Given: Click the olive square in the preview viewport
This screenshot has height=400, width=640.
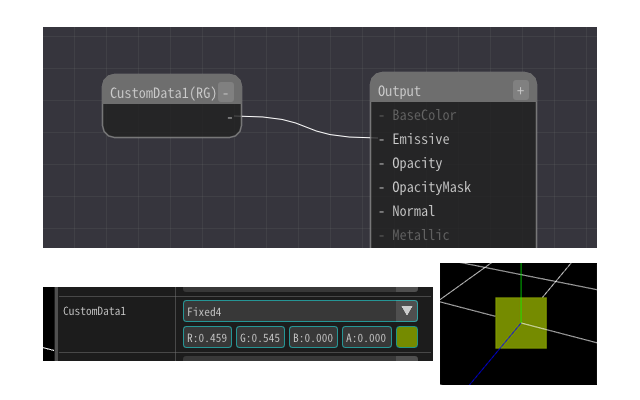Looking at the screenshot, I should pyautogui.click(x=521, y=323).
